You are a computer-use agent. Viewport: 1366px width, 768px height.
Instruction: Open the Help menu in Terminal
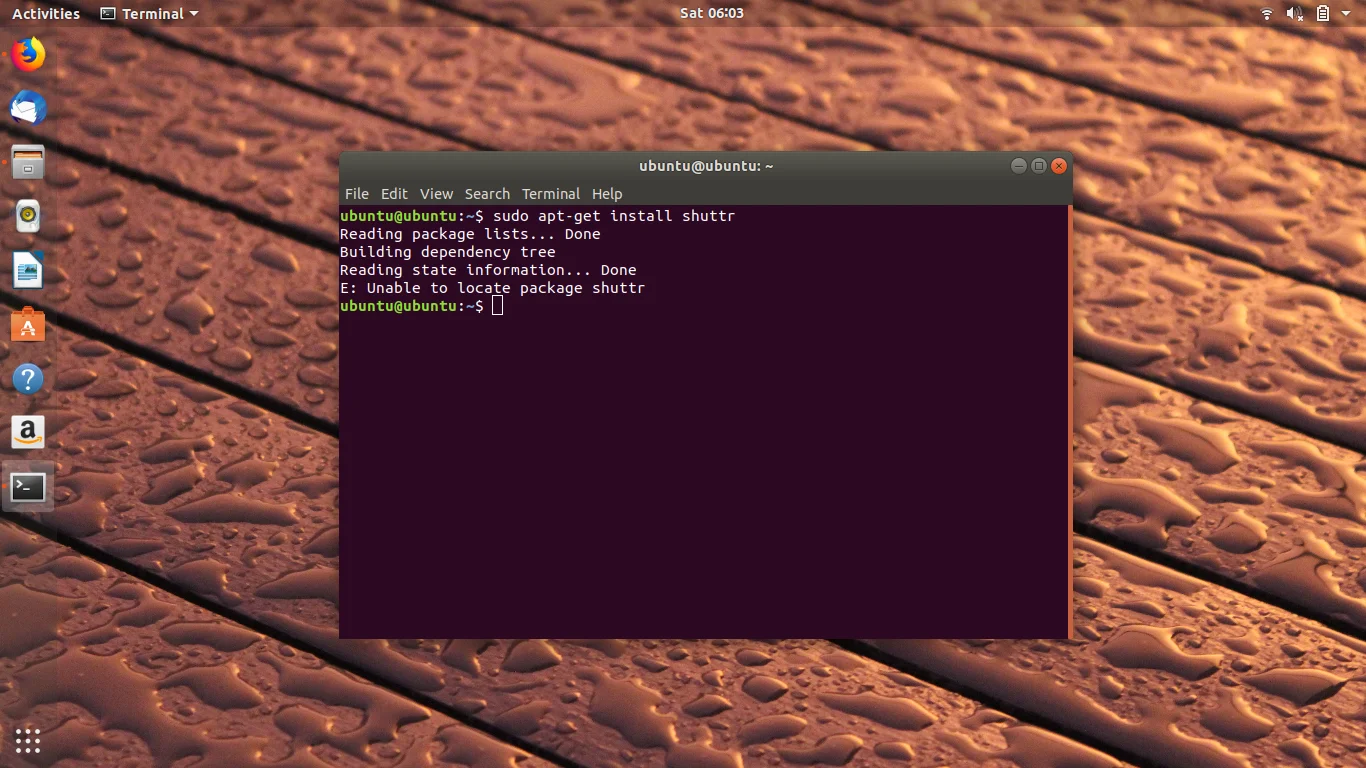[607, 194]
